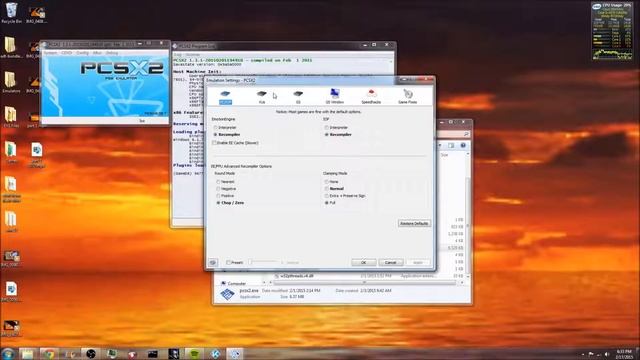
Task: Select the Emulators folder on desktop
Action: pyautogui.click(x=11, y=82)
